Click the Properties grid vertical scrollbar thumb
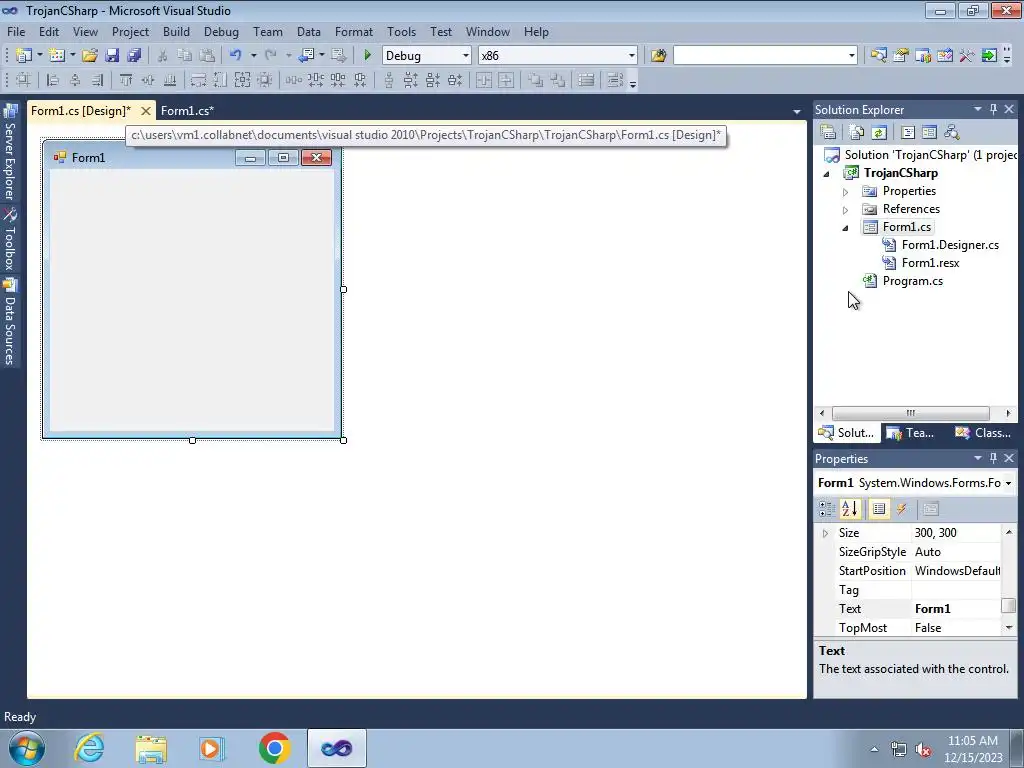The image size is (1024, 768). tap(1008, 605)
